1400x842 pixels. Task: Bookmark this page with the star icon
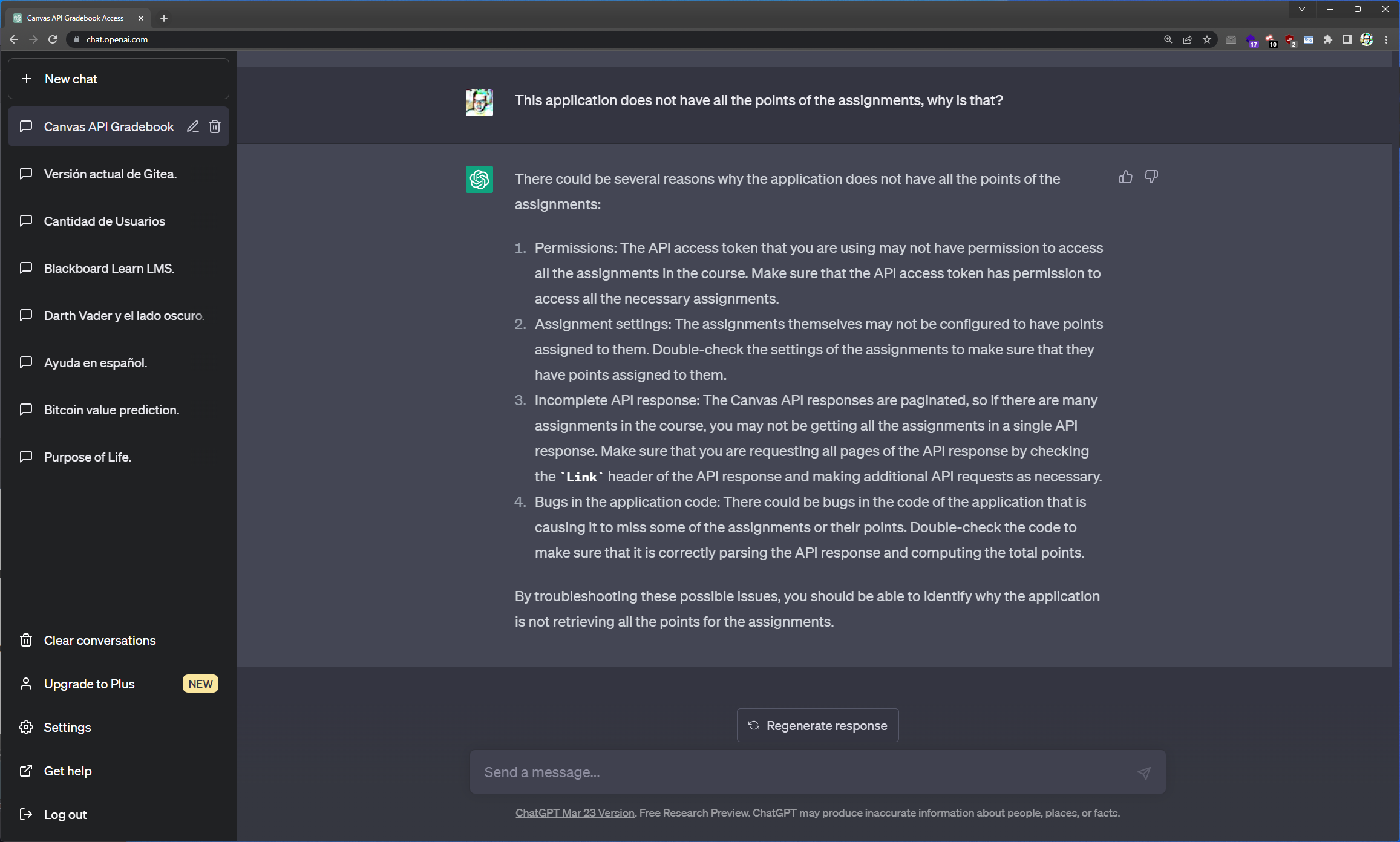coord(1207,40)
